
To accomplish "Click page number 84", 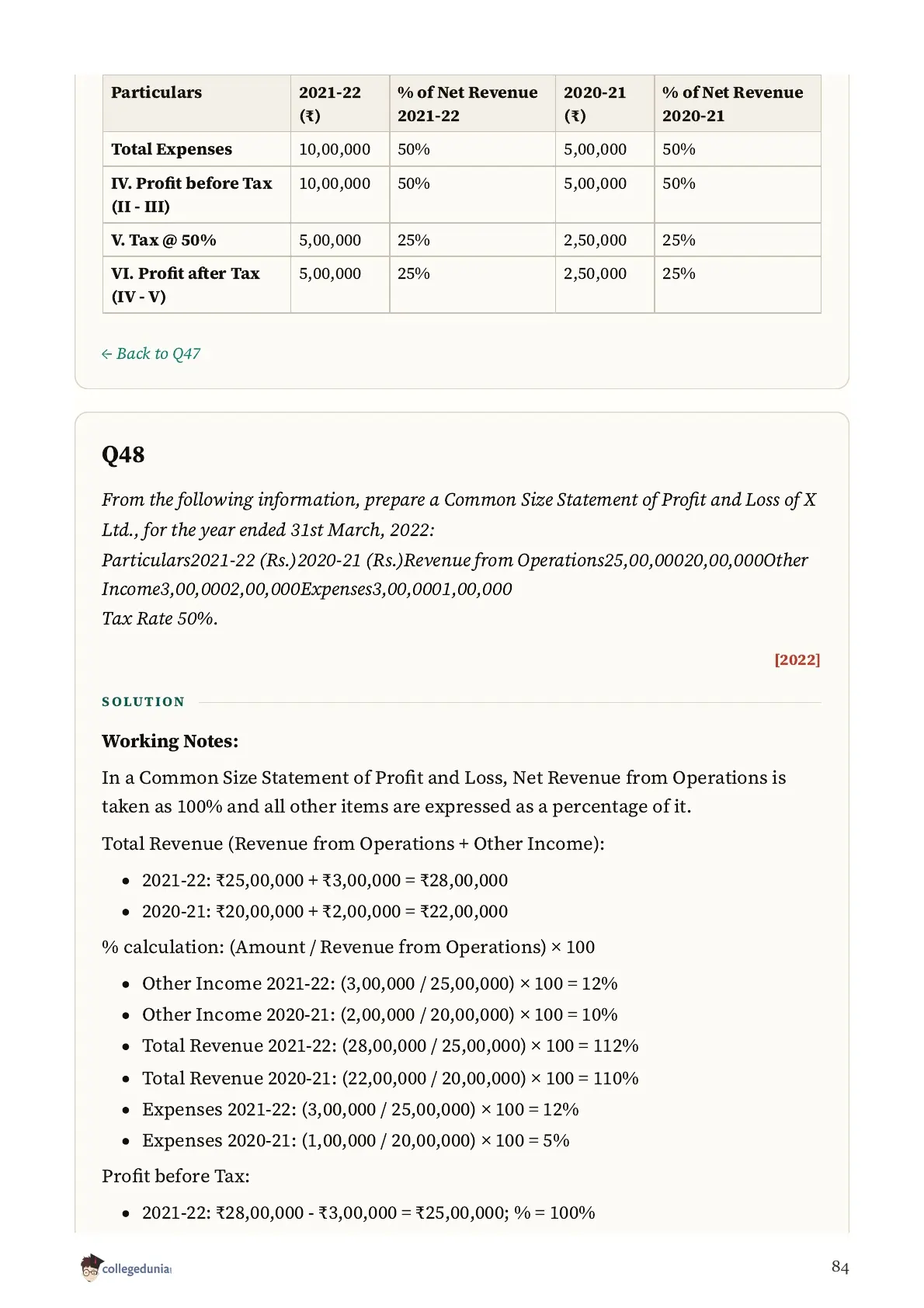I will click(x=840, y=1267).
